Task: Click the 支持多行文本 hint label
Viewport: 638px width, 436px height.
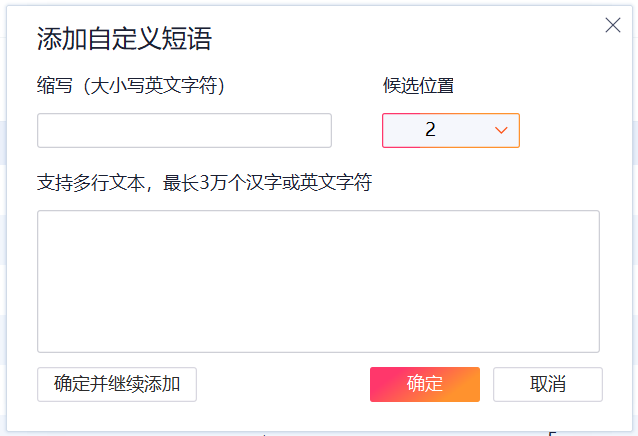Action: point(205,183)
